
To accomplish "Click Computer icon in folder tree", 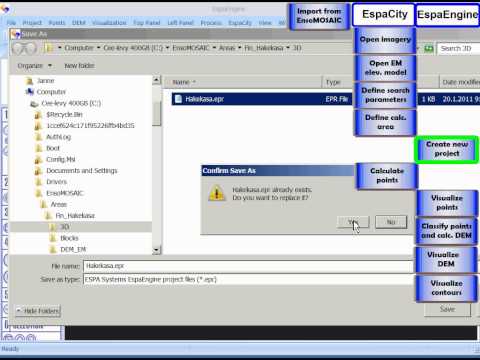I will pos(30,91).
